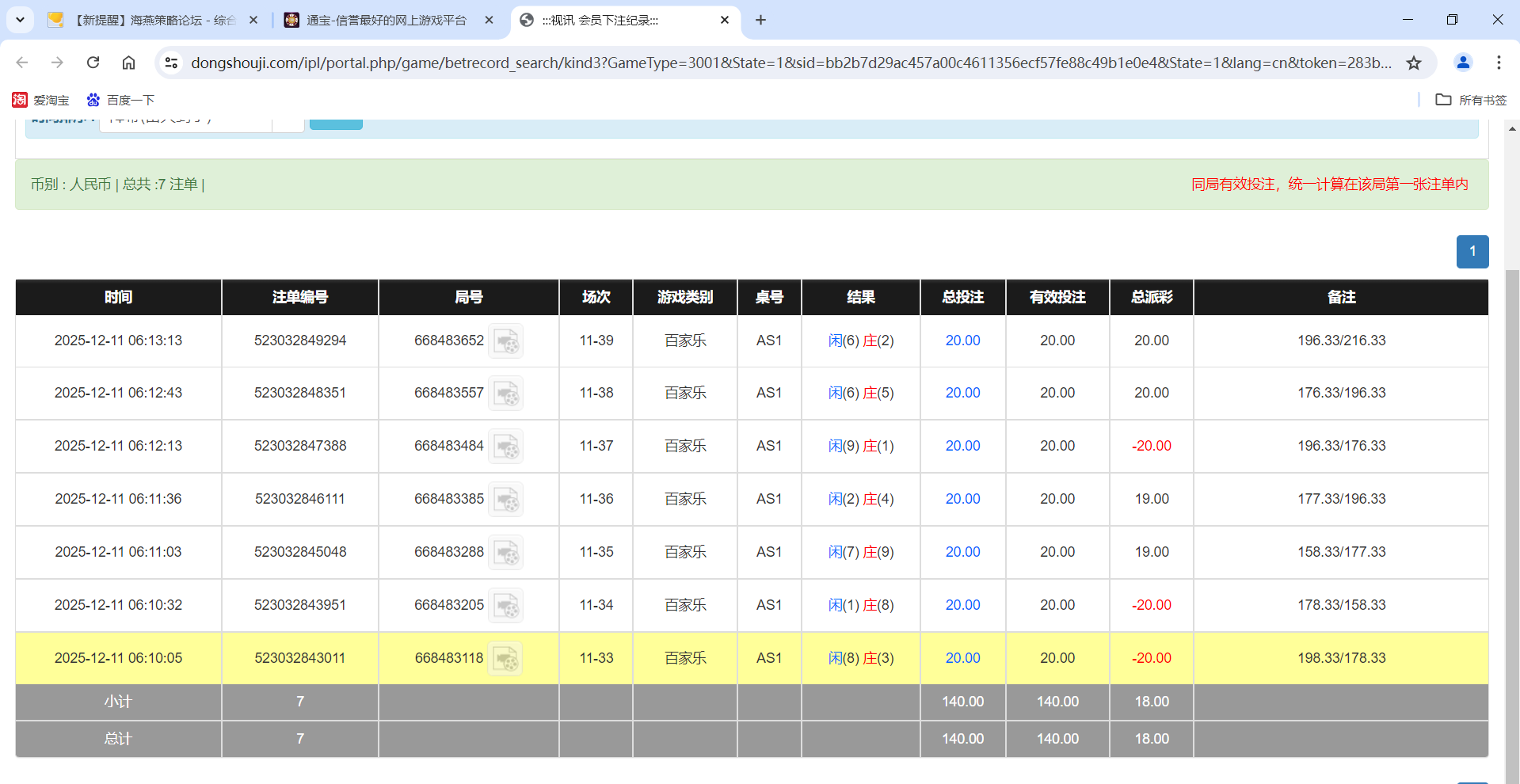This screenshot has width=1520, height=784.
Task: Reload the page with refresh icon
Action: click(x=93, y=63)
